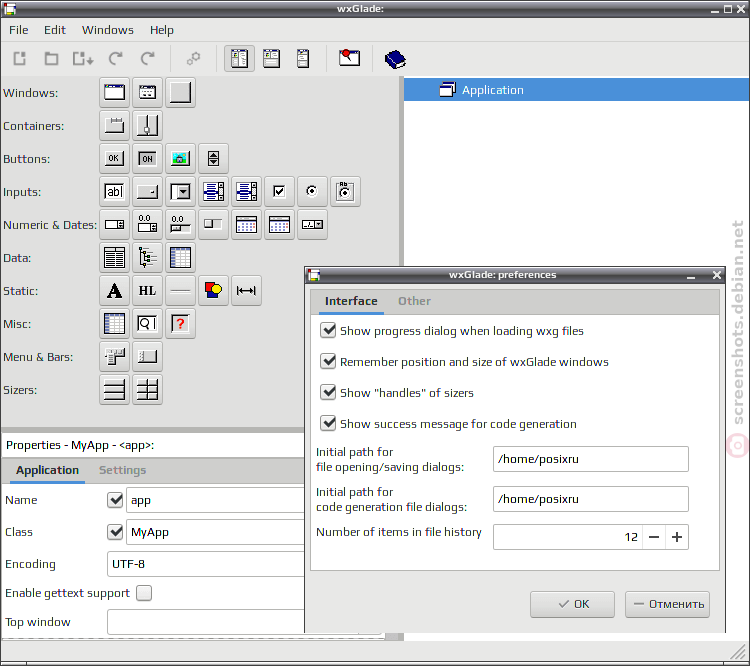Add a Frame from Windows row

coord(114,92)
